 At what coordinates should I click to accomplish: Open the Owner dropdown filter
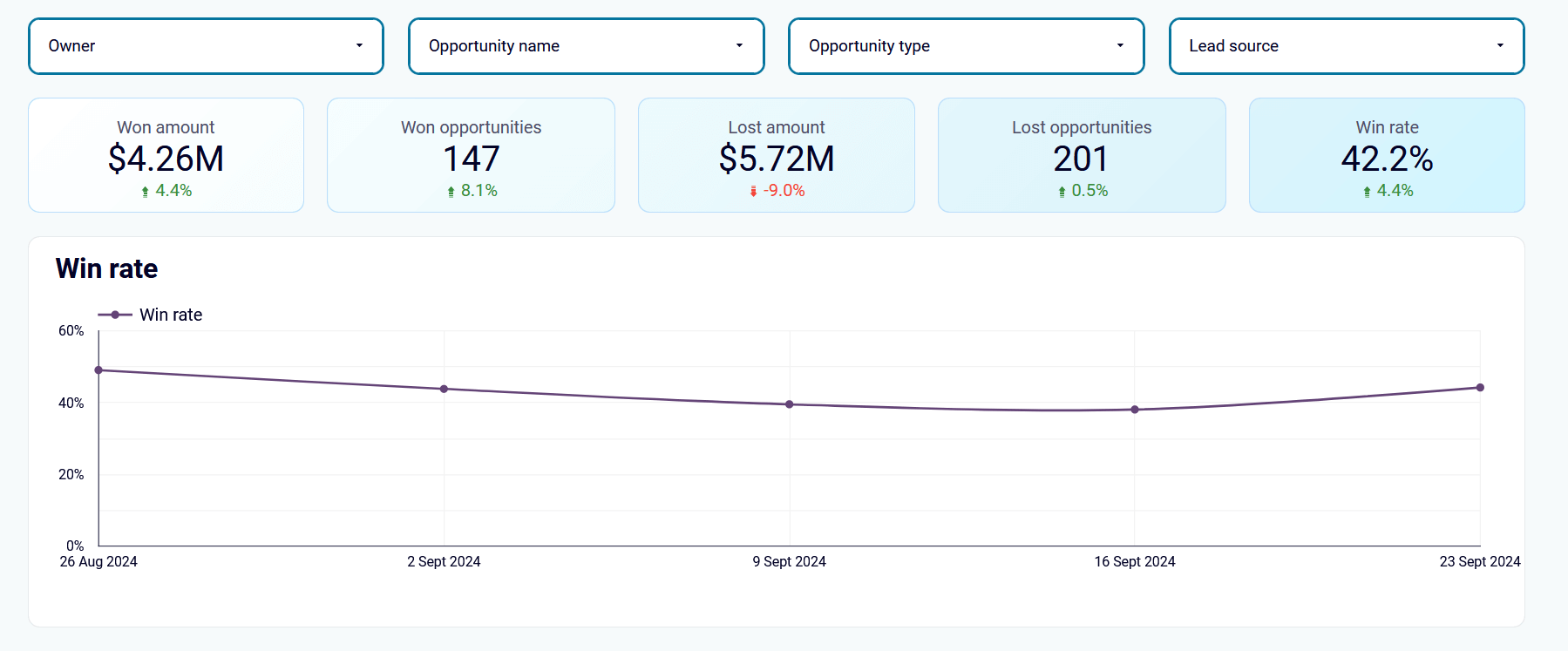(206, 46)
